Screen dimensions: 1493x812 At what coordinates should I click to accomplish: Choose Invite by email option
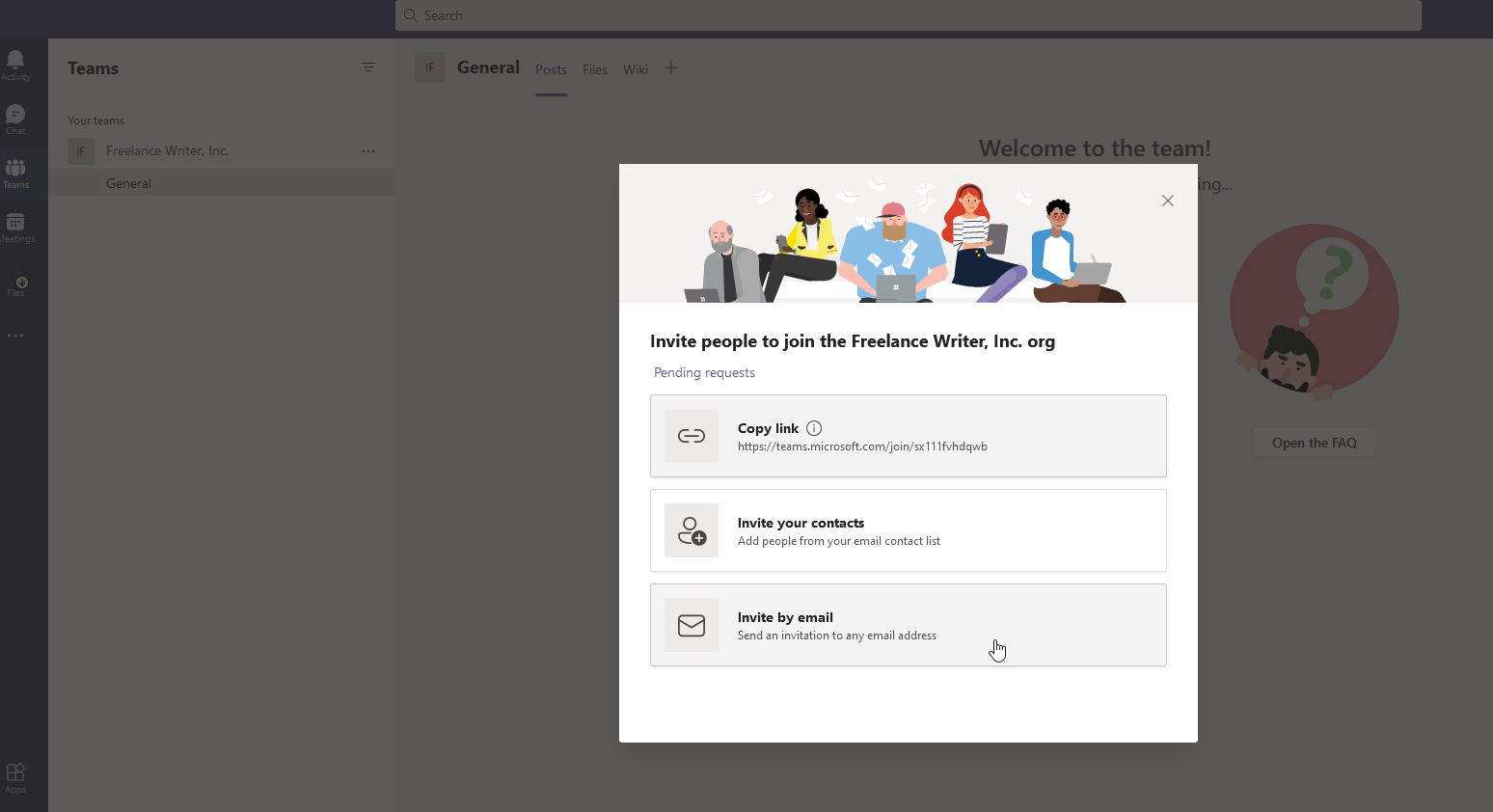(x=909, y=625)
